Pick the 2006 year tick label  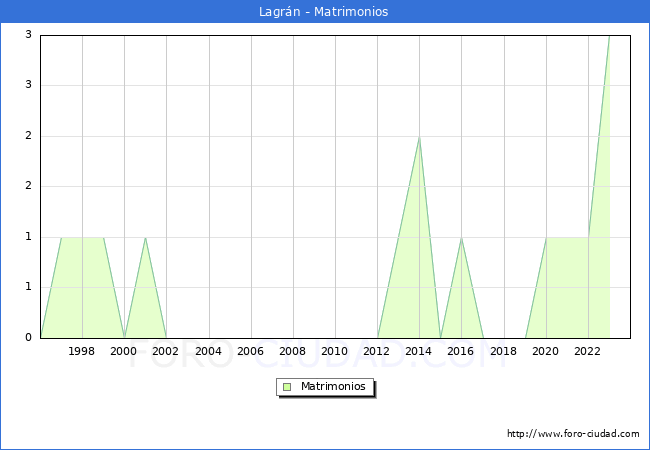pyautogui.click(x=250, y=352)
